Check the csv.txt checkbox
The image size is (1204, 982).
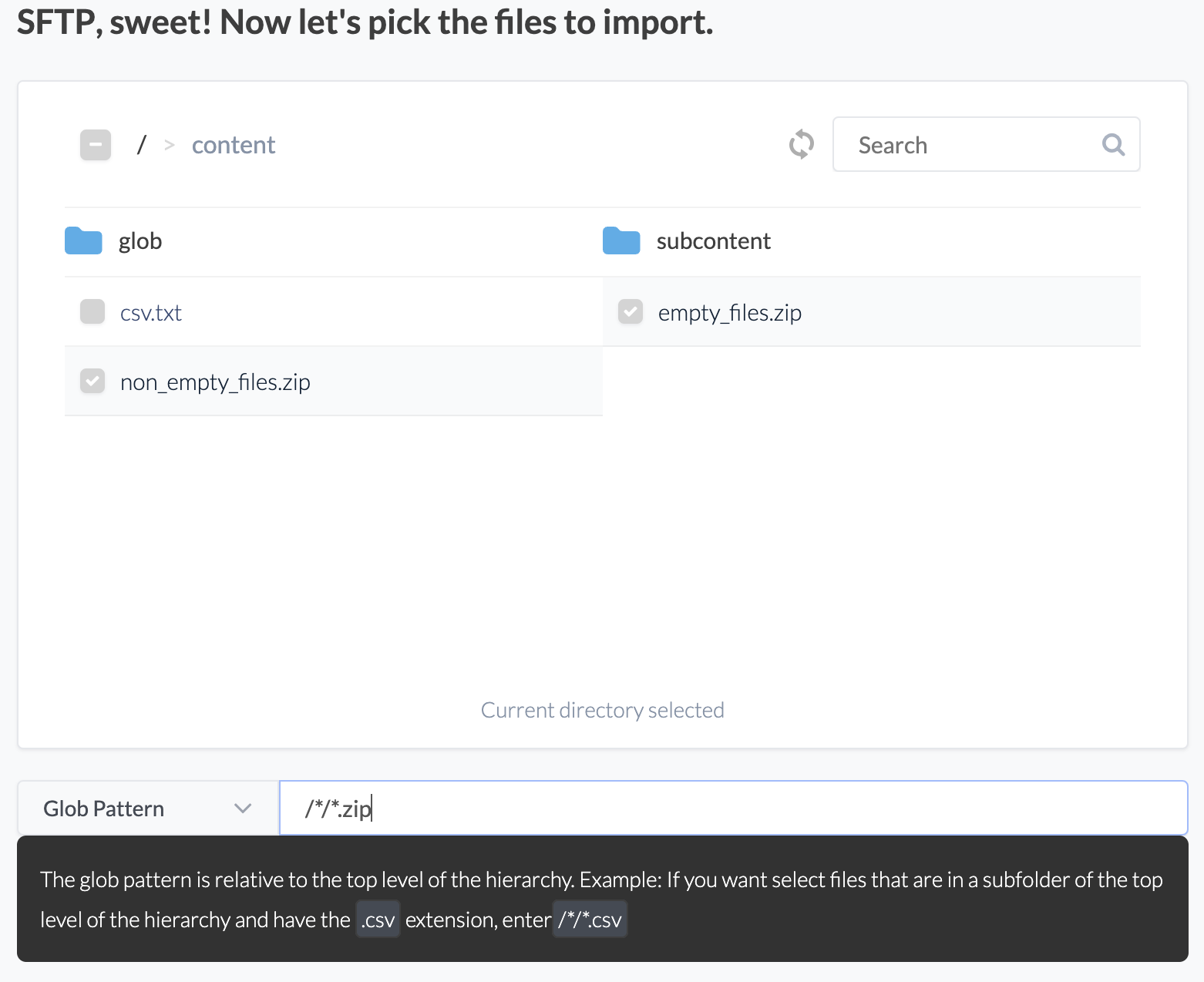coord(92,312)
